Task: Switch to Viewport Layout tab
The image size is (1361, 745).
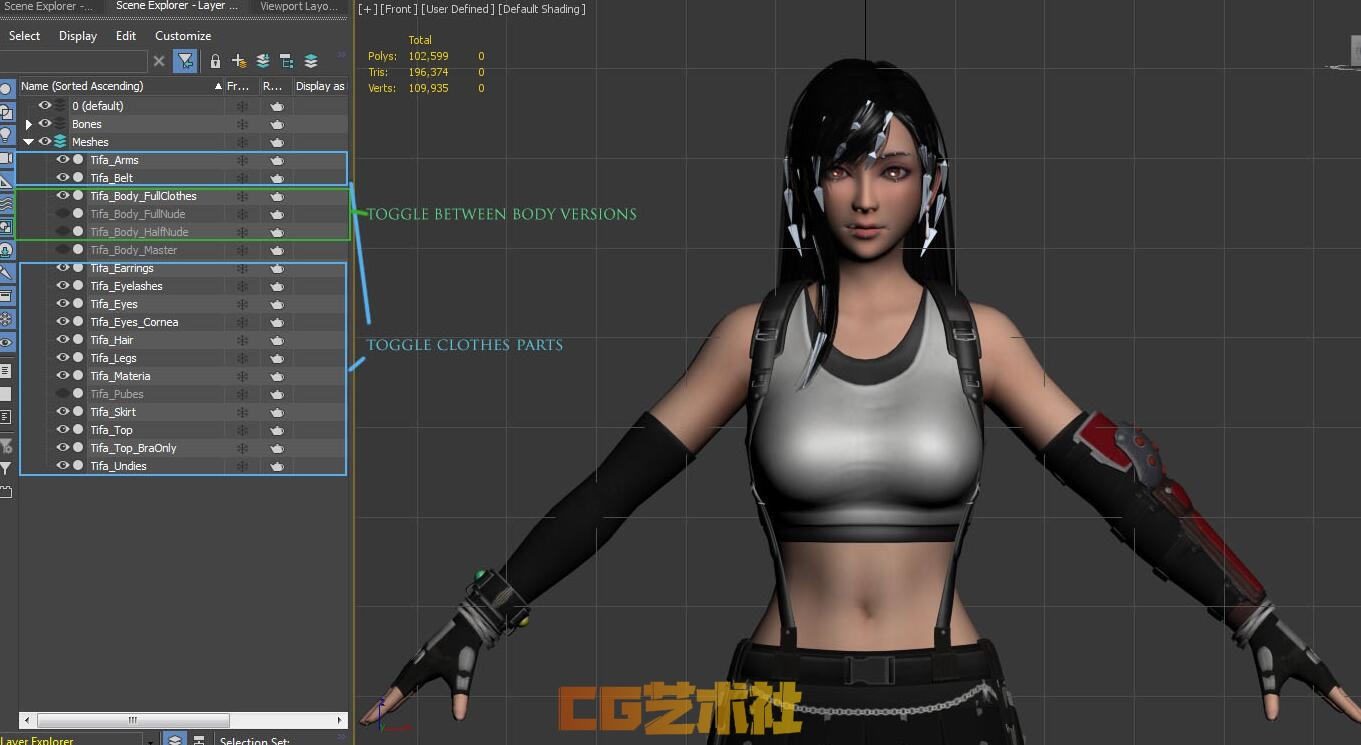Action: tap(299, 6)
